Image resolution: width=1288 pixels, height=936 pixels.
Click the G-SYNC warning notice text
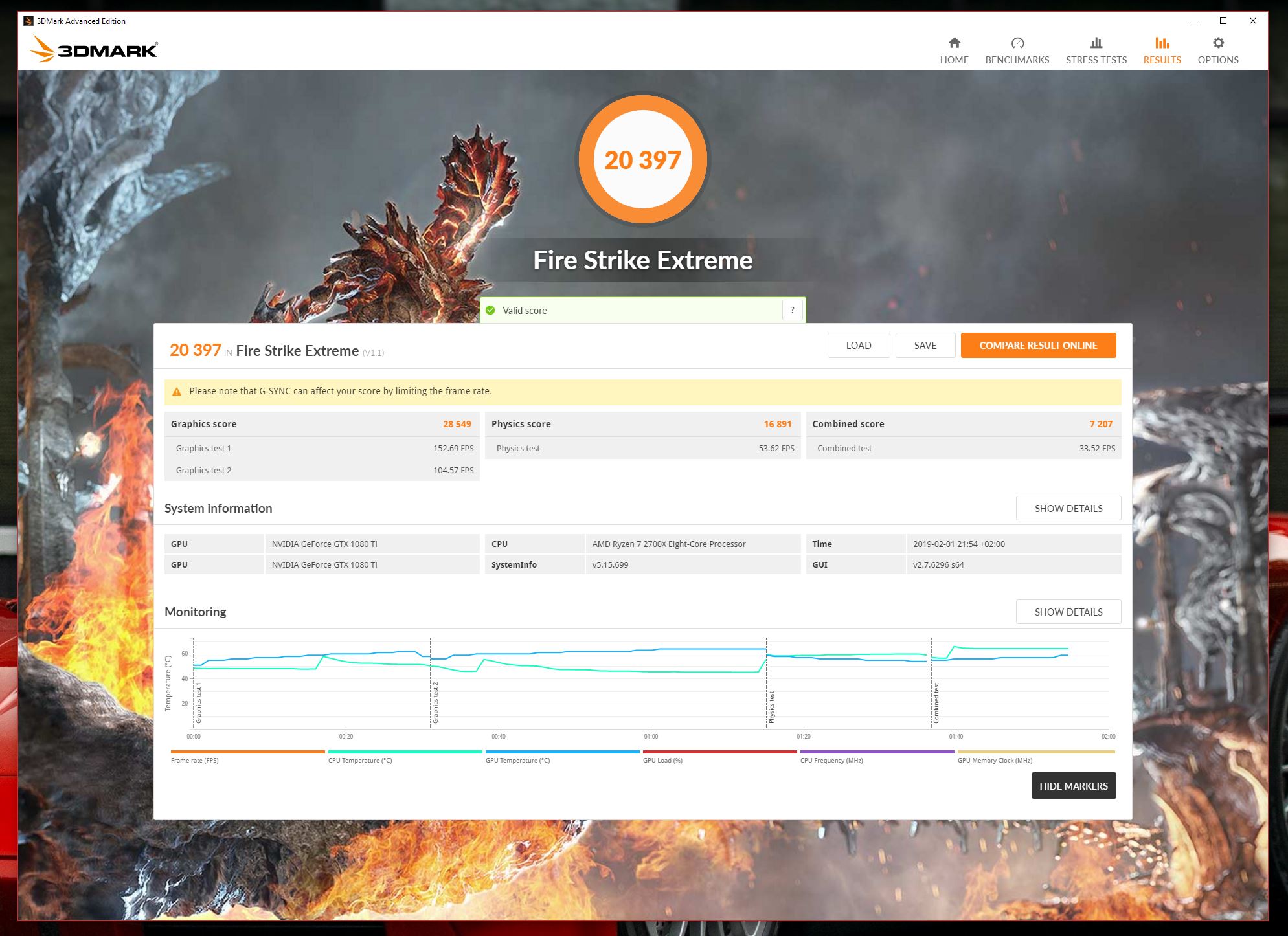tap(341, 391)
